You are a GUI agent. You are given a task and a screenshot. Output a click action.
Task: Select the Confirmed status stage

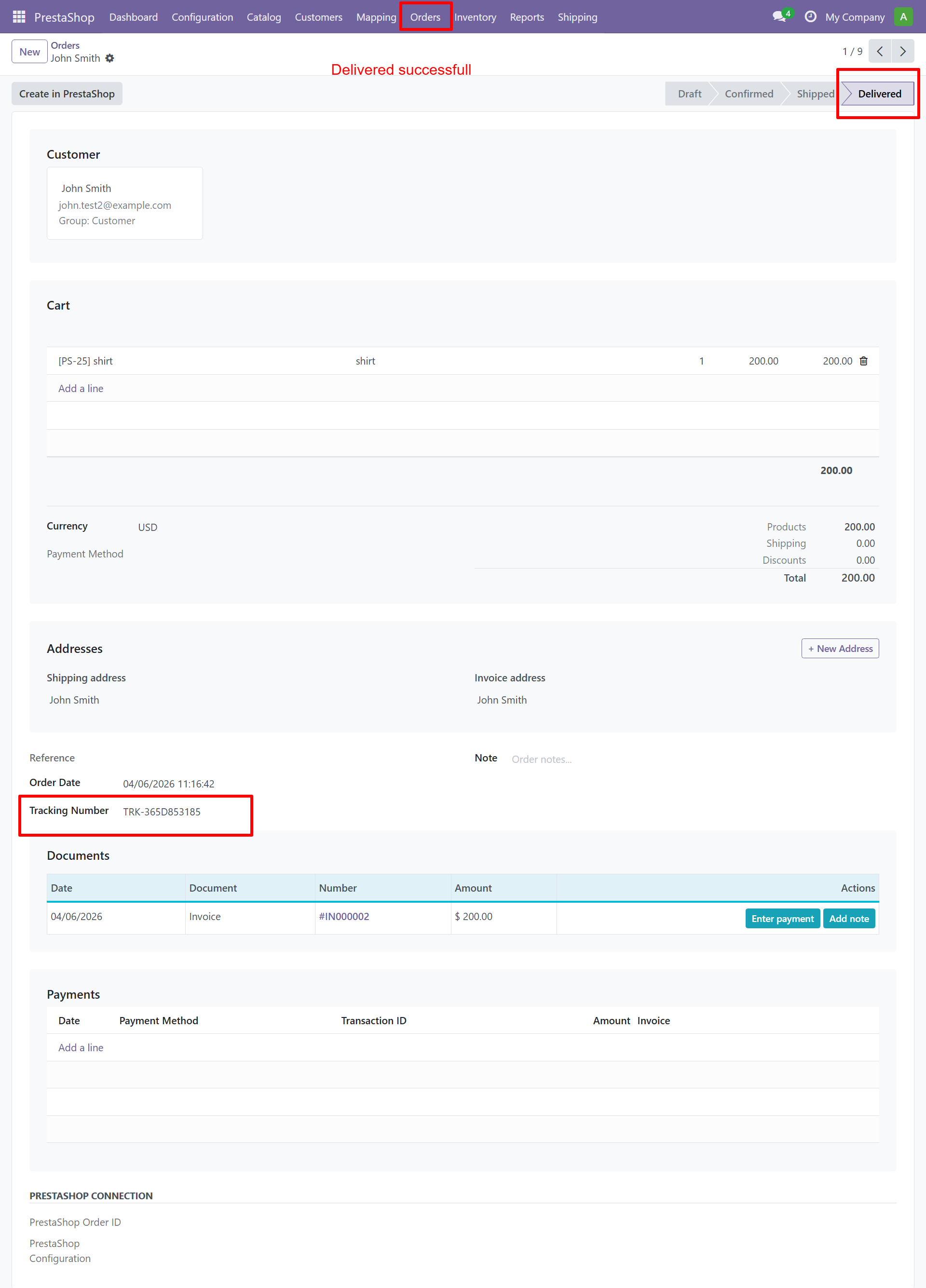(748, 94)
